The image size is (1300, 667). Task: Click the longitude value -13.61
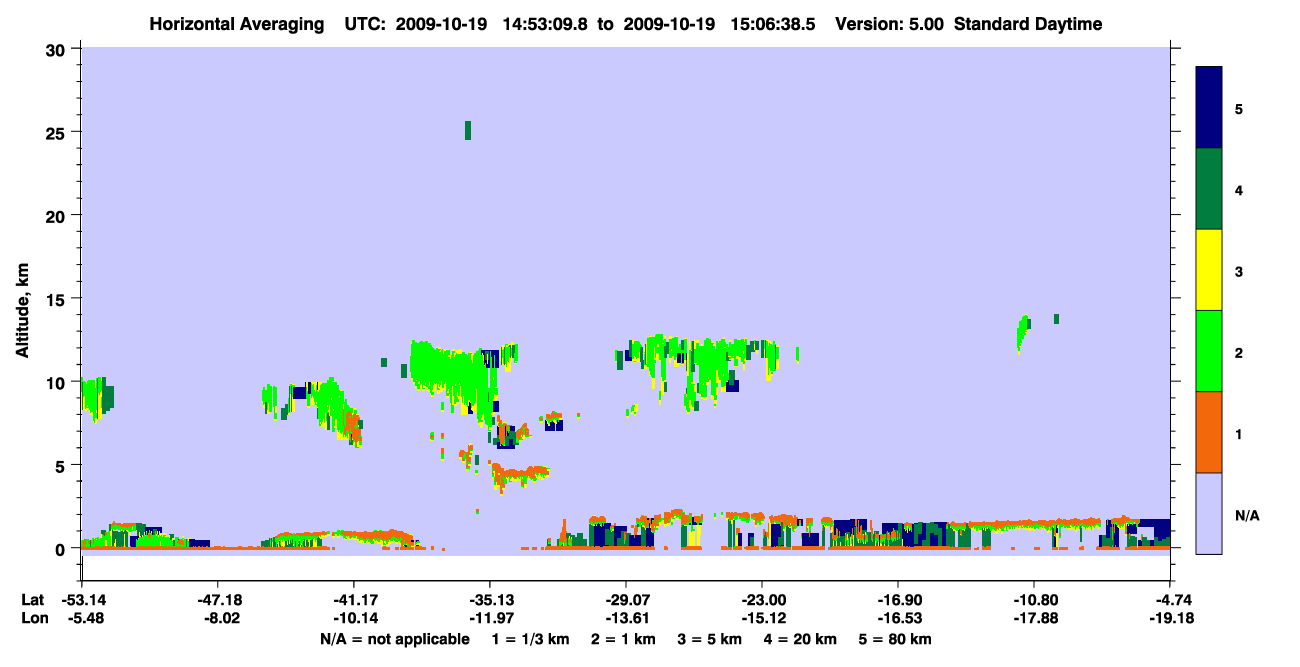click(626, 618)
